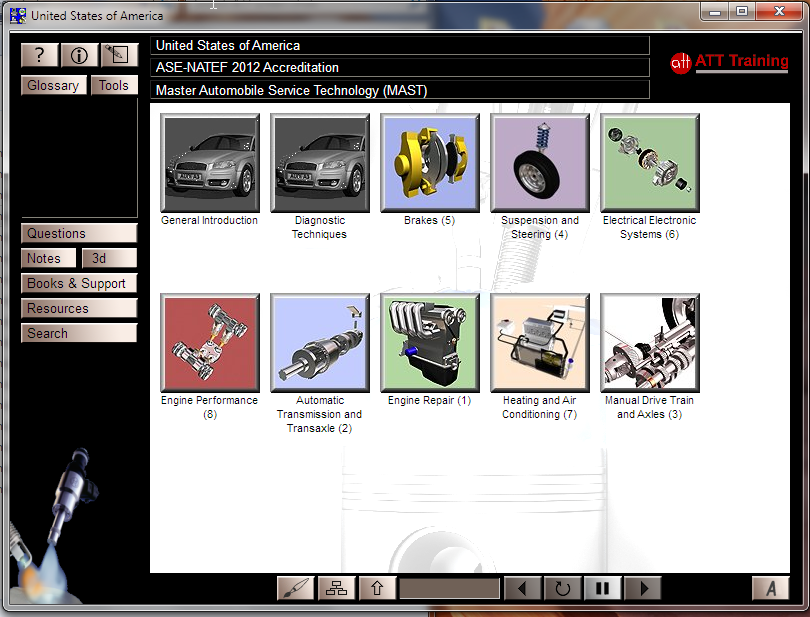Open Manual Drive Train and Axles (3) icon
Image resolution: width=810 pixels, height=617 pixels.
click(650, 343)
